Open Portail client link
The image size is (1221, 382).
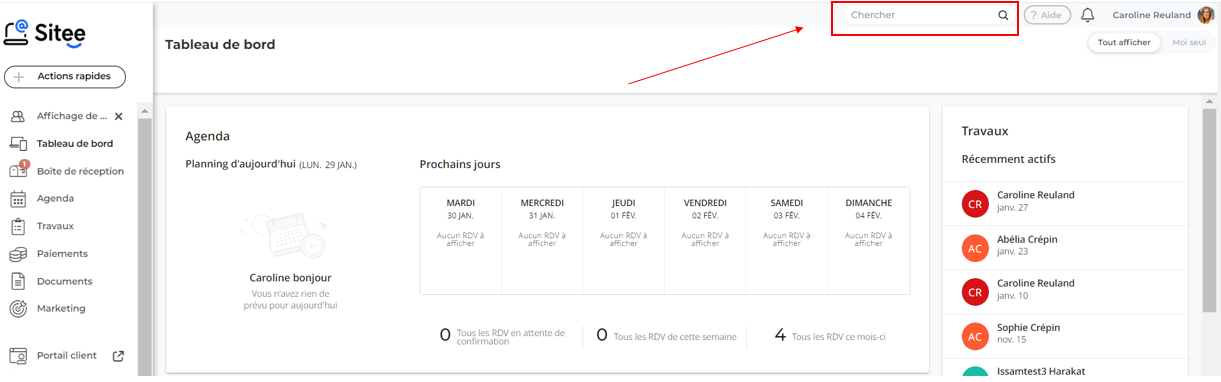click(67, 356)
